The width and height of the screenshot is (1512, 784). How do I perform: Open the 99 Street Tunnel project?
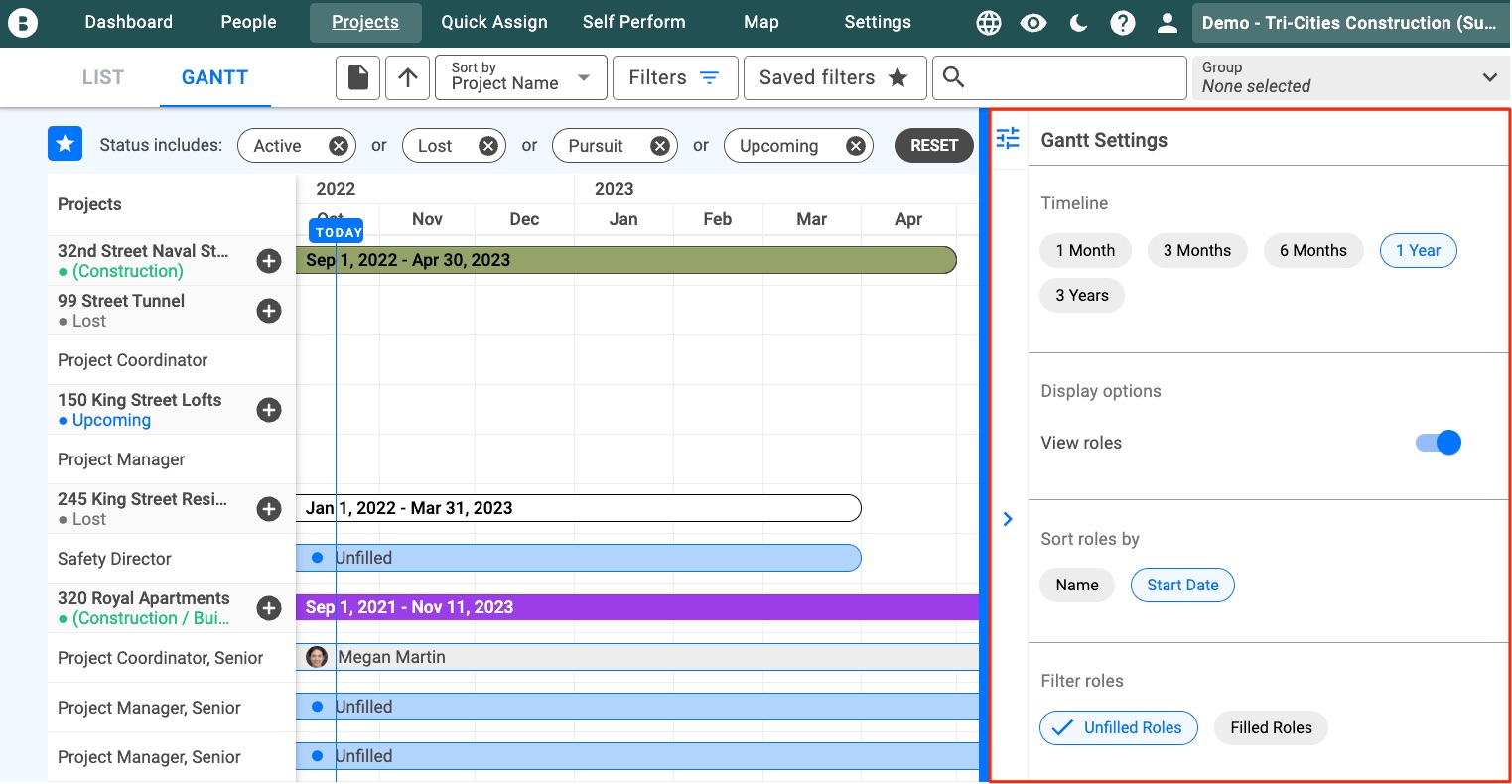click(121, 301)
